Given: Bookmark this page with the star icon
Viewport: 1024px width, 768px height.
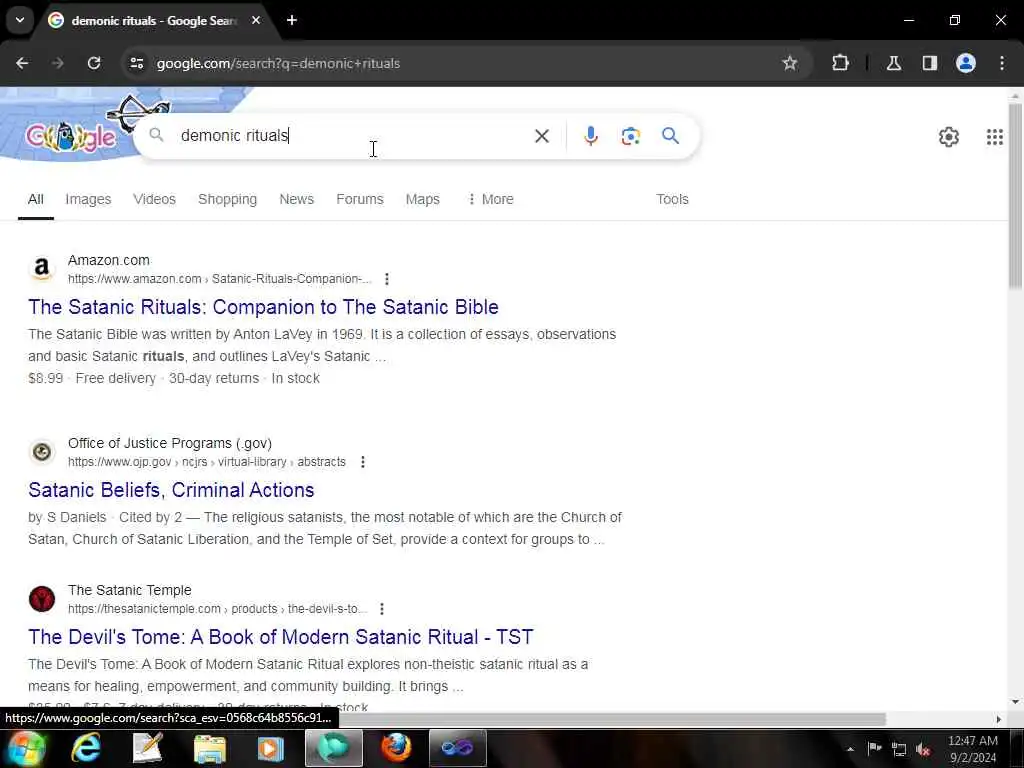Looking at the screenshot, I should pyautogui.click(x=790, y=63).
